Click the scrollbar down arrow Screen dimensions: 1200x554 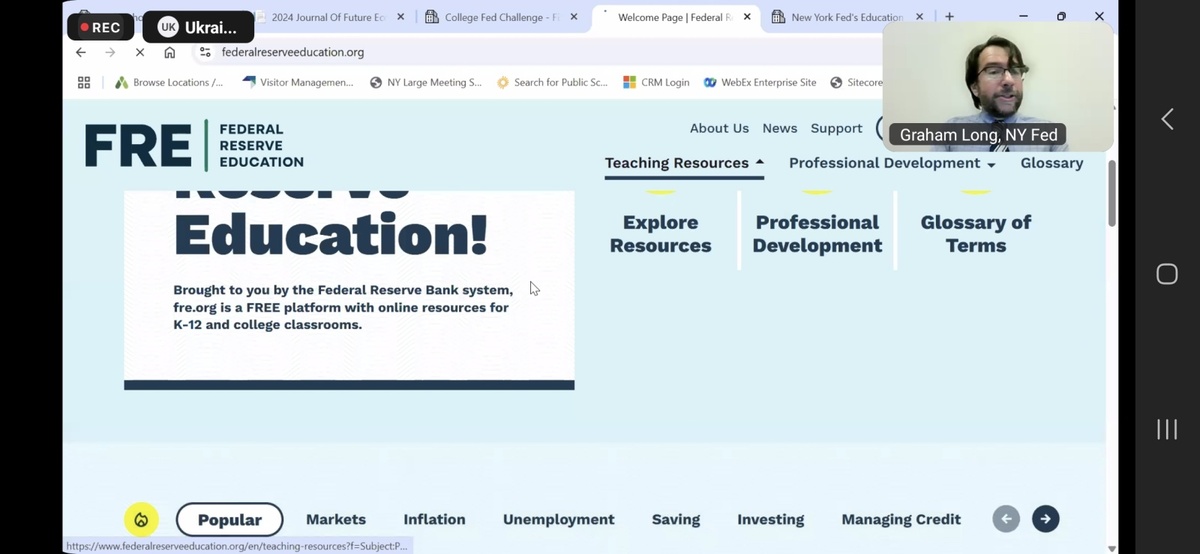click(x=1112, y=547)
